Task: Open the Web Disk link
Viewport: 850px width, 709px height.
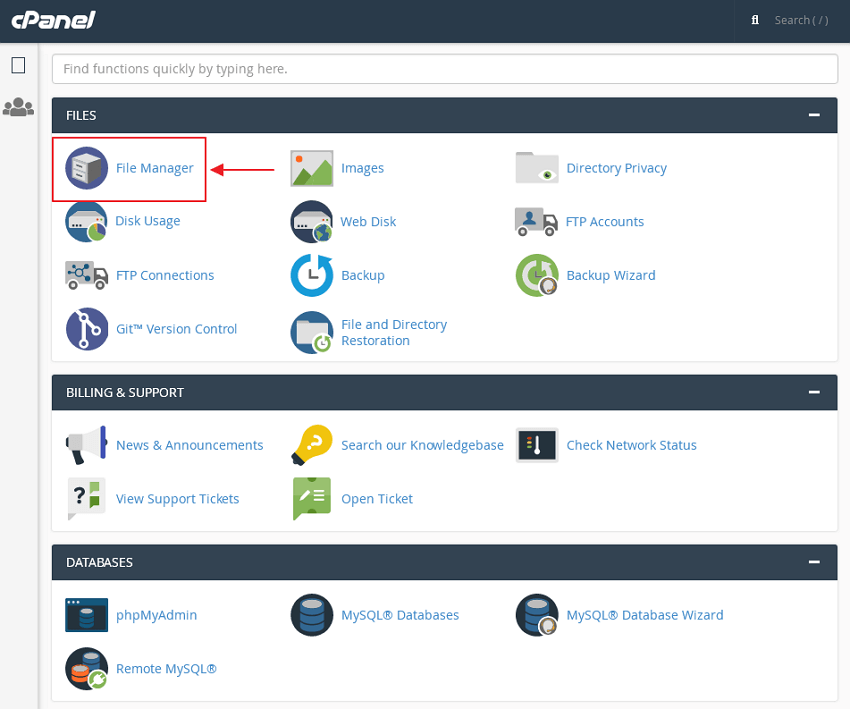Action: click(368, 222)
